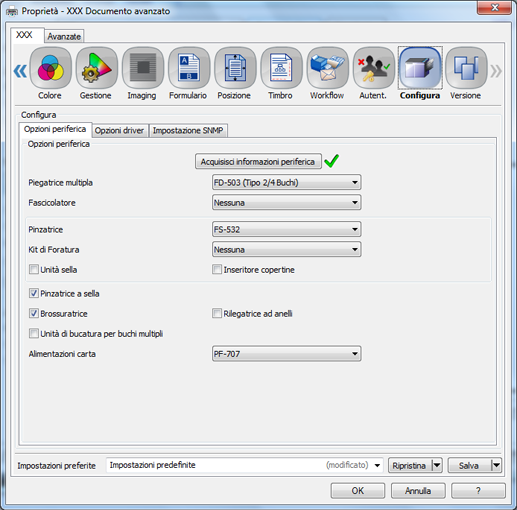Select the Configura icon
Viewport: 517px width, 510px height.
pos(420,68)
